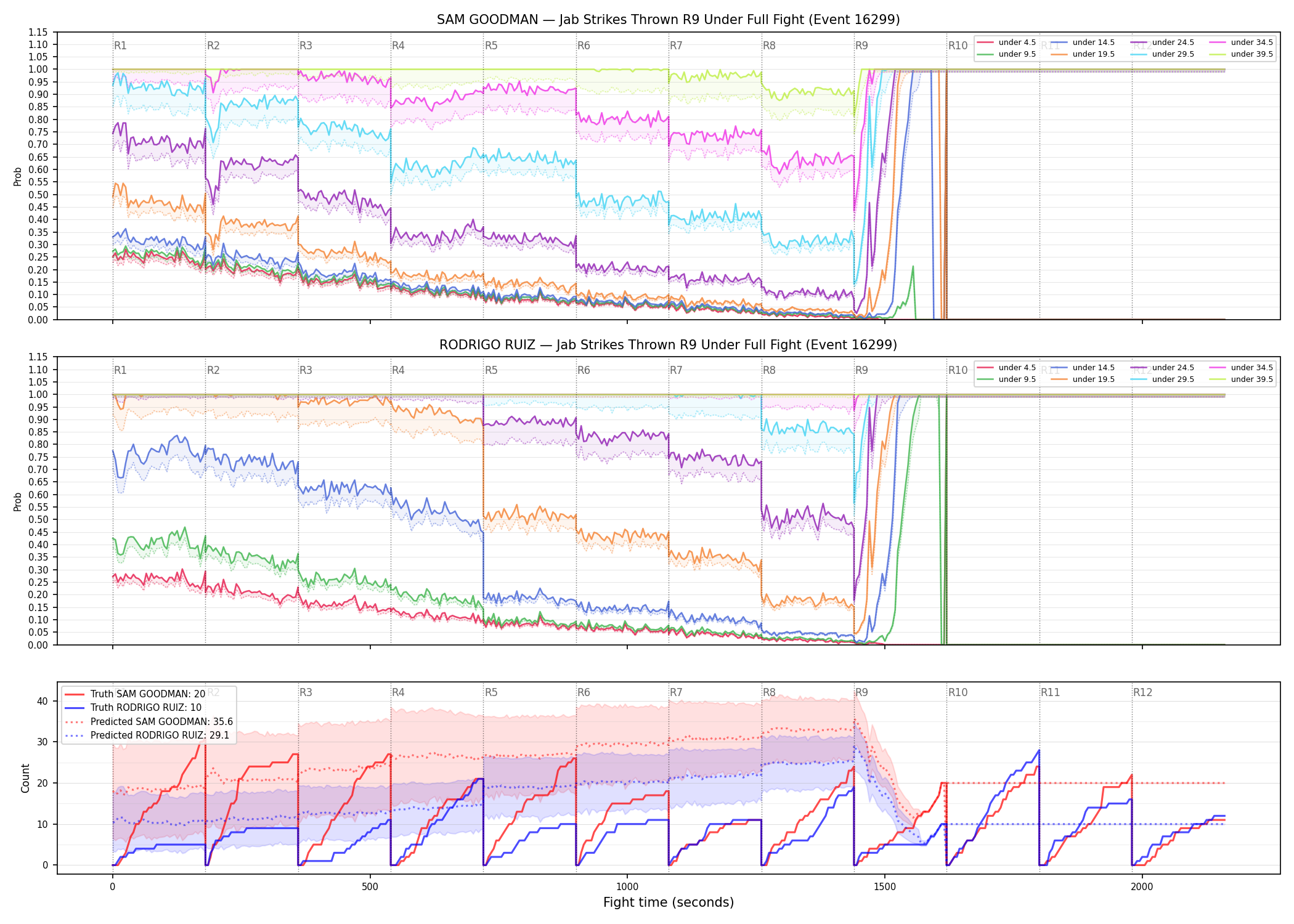Click the R3 round marker in the Count chart
The image size is (1294, 924).
[x=306, y=692]
